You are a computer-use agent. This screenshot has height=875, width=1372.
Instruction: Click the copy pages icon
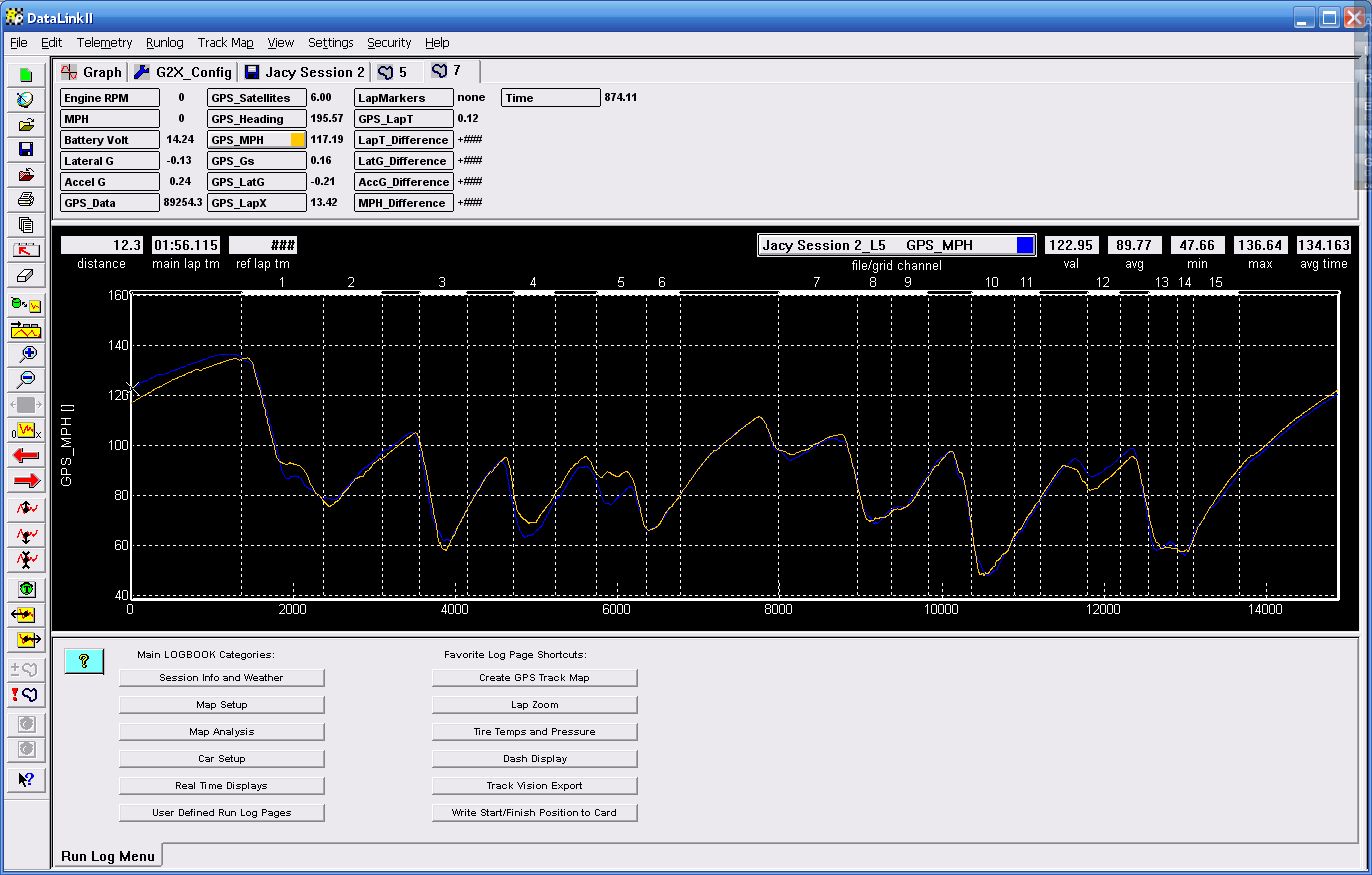(26, 225)
